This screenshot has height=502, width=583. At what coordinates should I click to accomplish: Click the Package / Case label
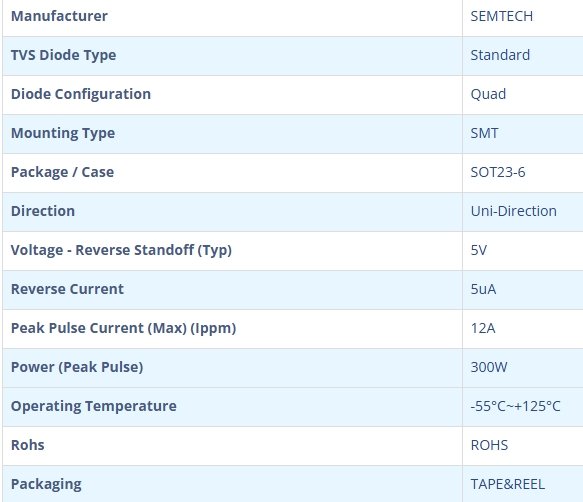point(62,172)
